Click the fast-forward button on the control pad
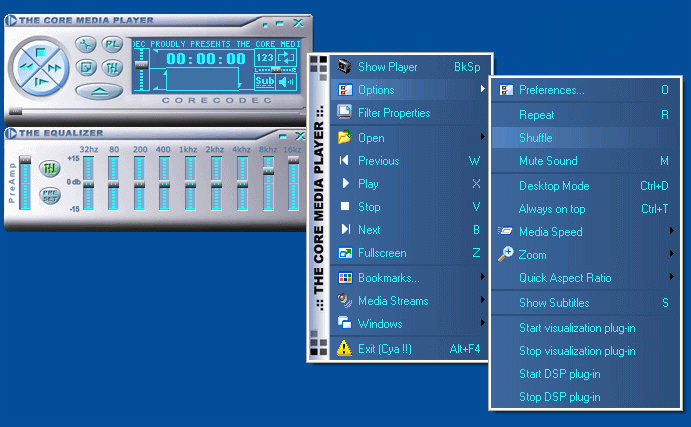The image size is (691, 427). pos(55,68)
